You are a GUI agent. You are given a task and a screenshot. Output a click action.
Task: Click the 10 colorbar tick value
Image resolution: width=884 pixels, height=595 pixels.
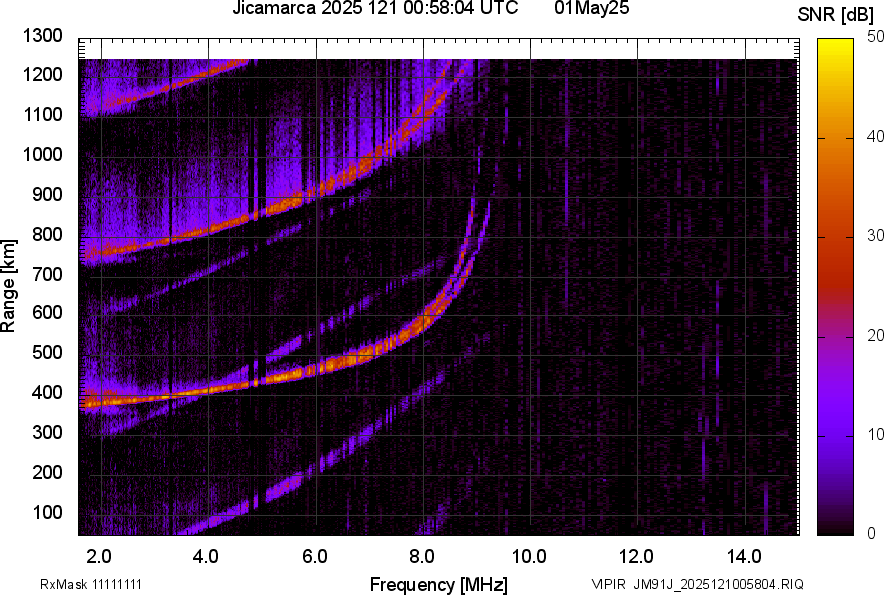[x=875, y=434]
